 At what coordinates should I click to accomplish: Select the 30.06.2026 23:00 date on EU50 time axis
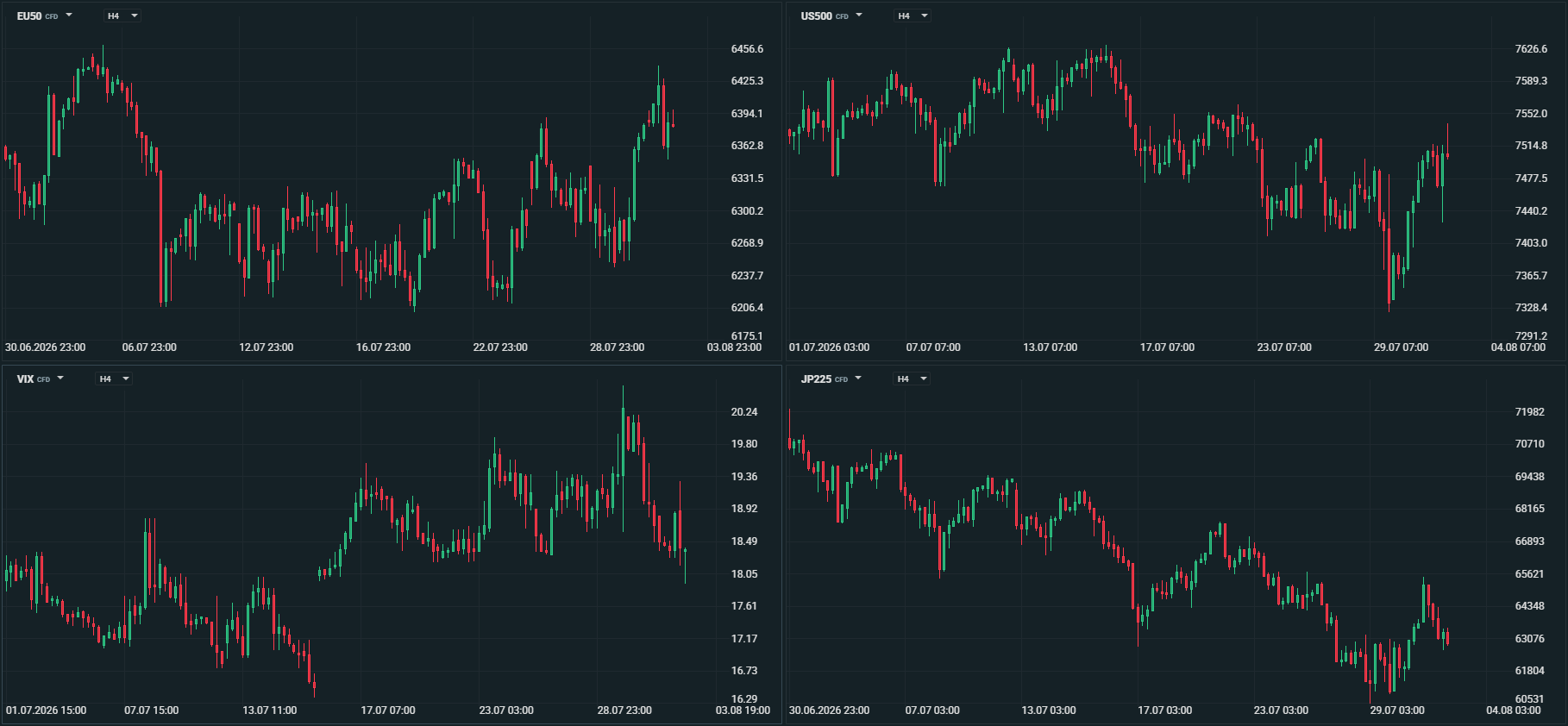46,347
